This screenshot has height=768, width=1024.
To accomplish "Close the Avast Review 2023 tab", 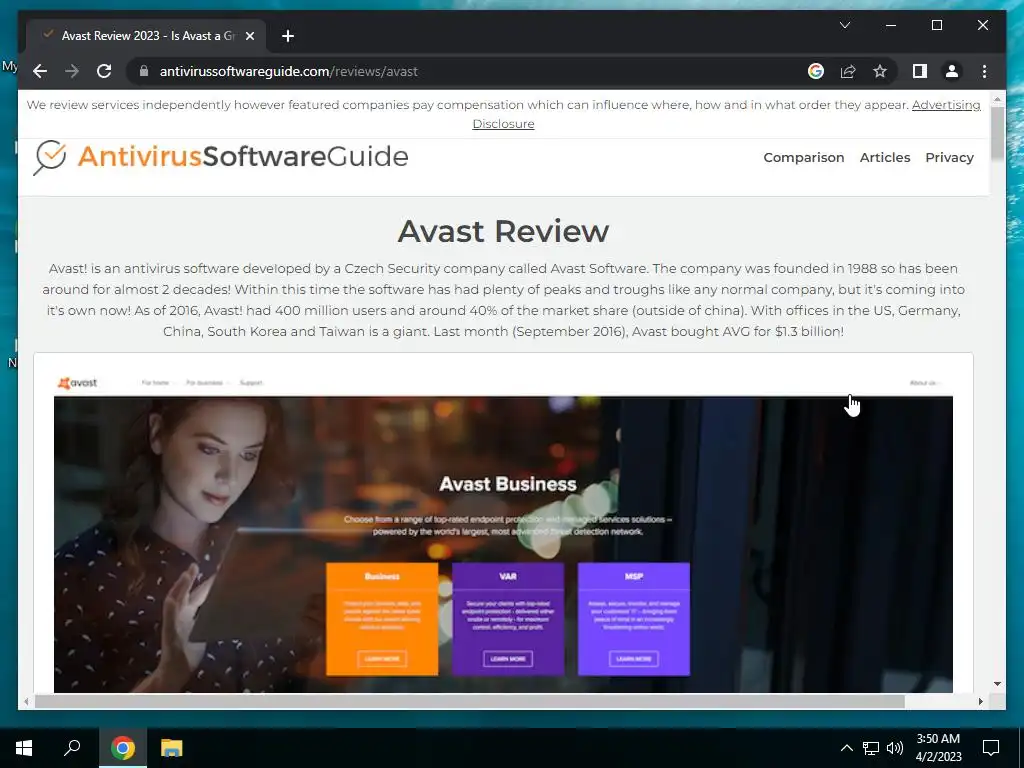I will [249, 36].
